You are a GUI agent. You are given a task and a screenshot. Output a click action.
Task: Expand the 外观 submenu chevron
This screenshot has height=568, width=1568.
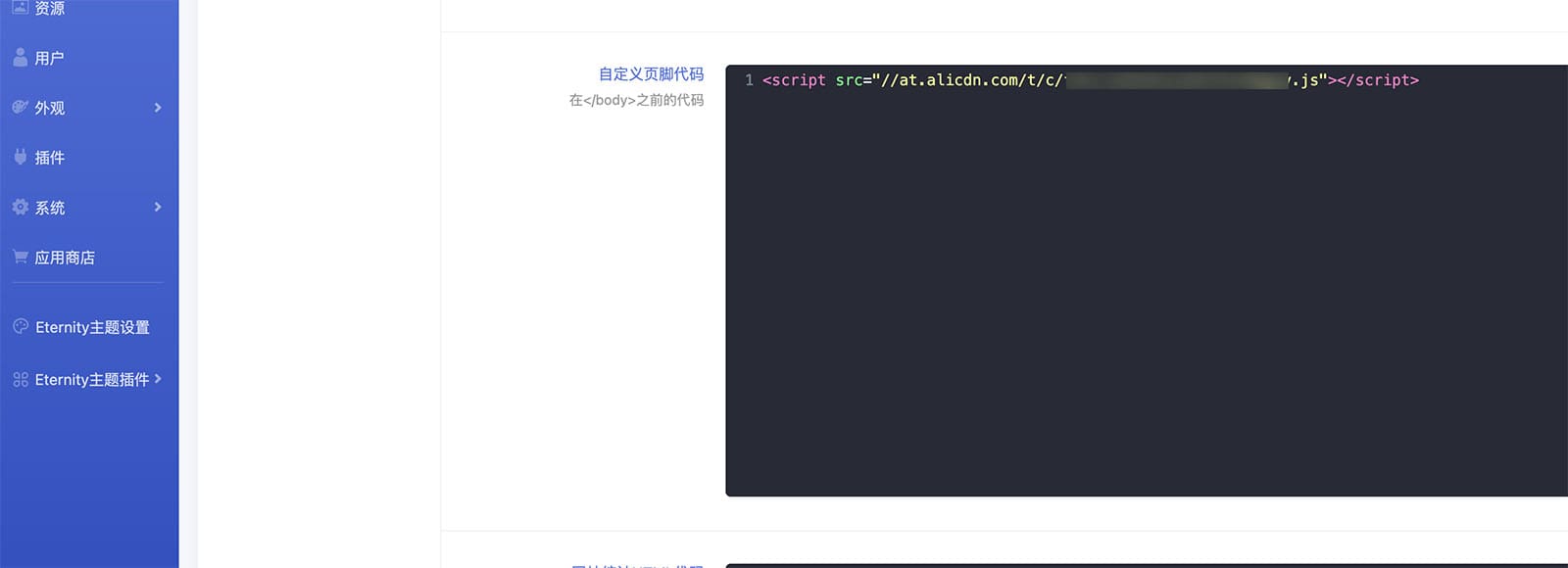(158, 108)
